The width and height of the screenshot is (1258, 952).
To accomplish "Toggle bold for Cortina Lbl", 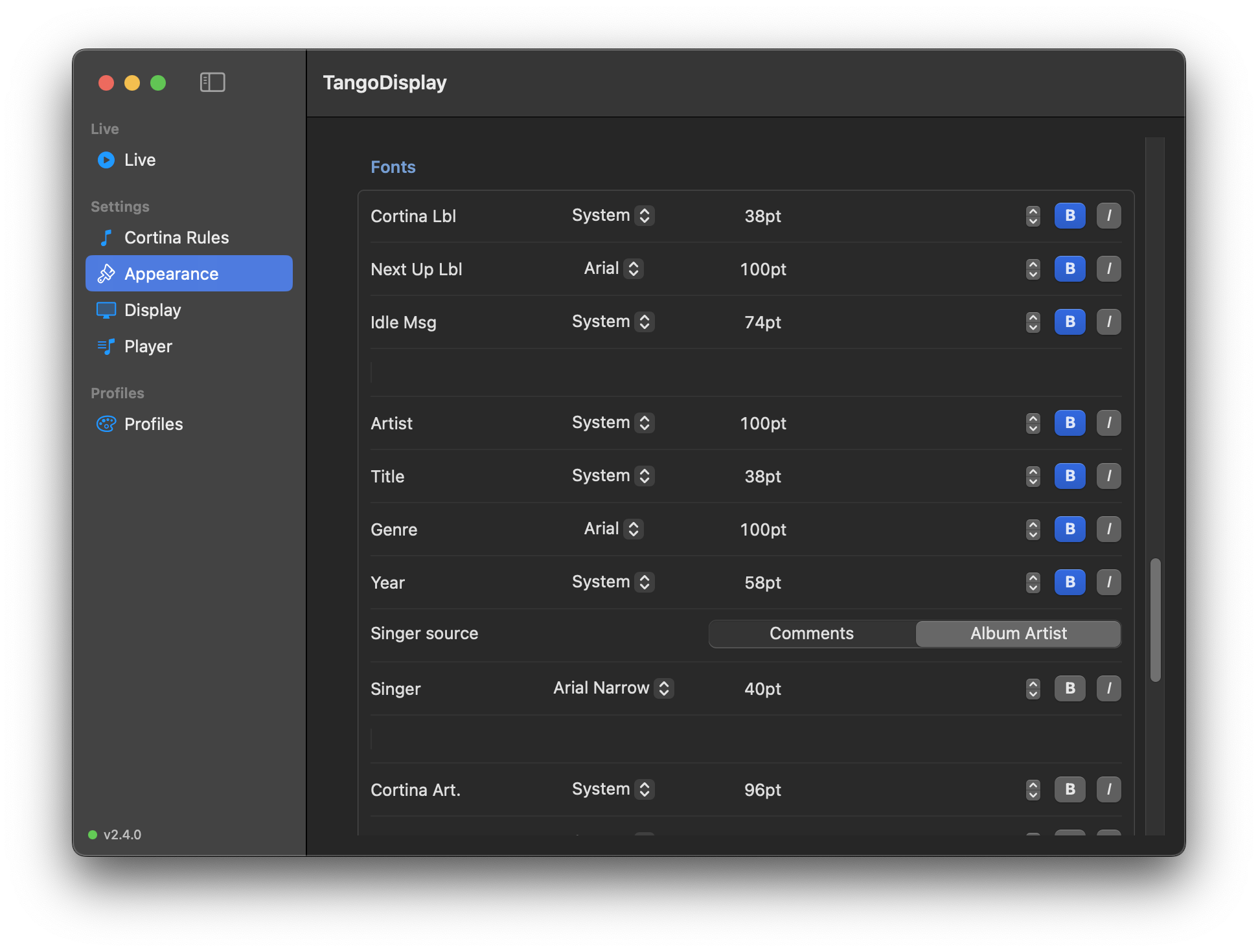I will click(1070, 216).
